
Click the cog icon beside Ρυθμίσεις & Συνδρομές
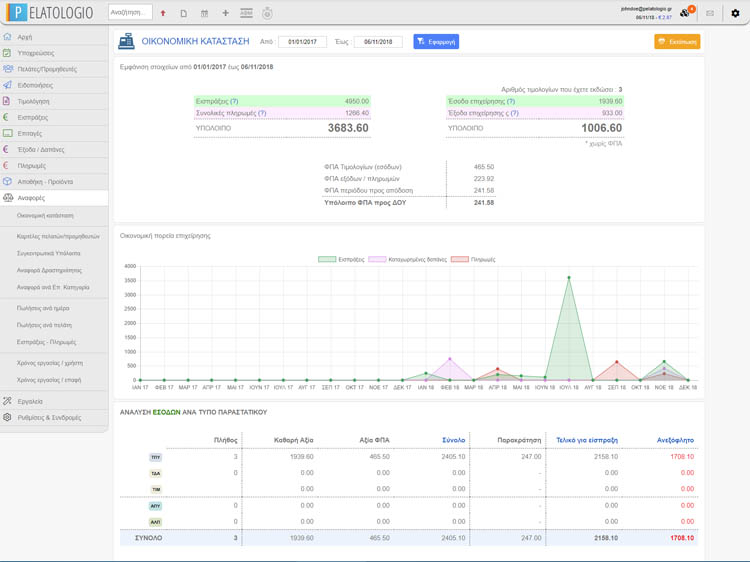(7, 417)
